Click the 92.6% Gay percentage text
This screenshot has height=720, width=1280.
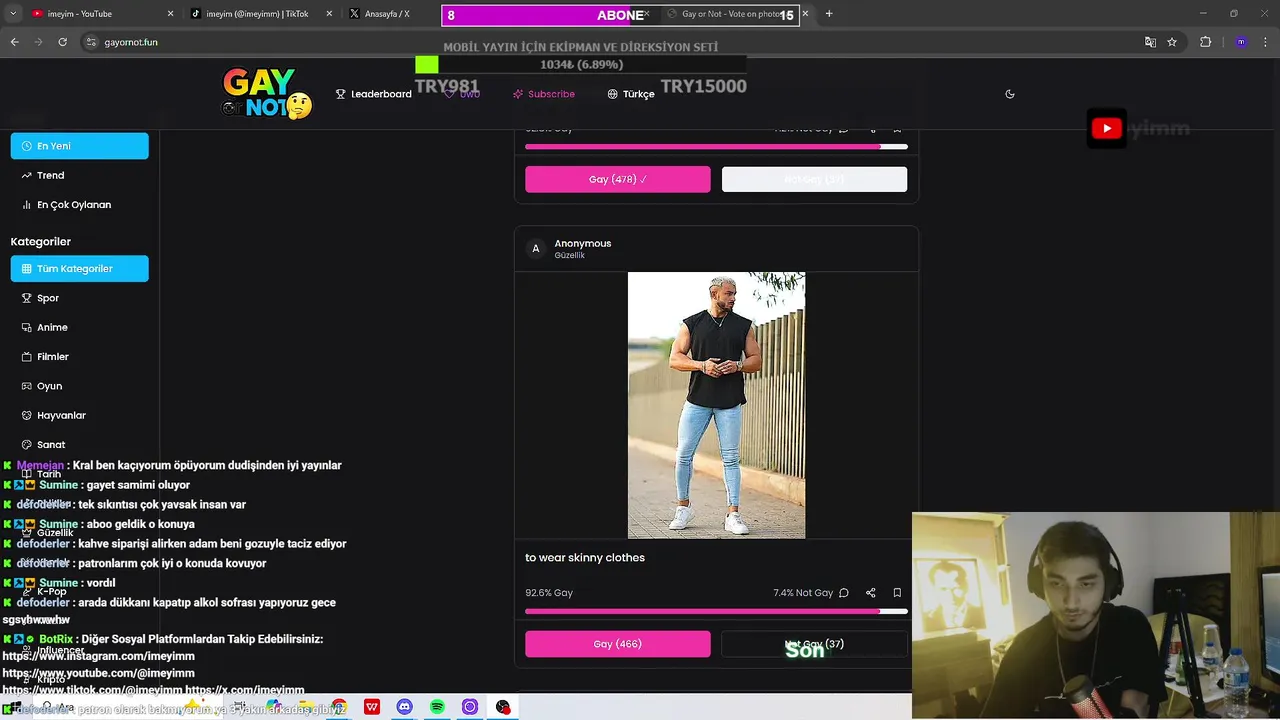549,593
